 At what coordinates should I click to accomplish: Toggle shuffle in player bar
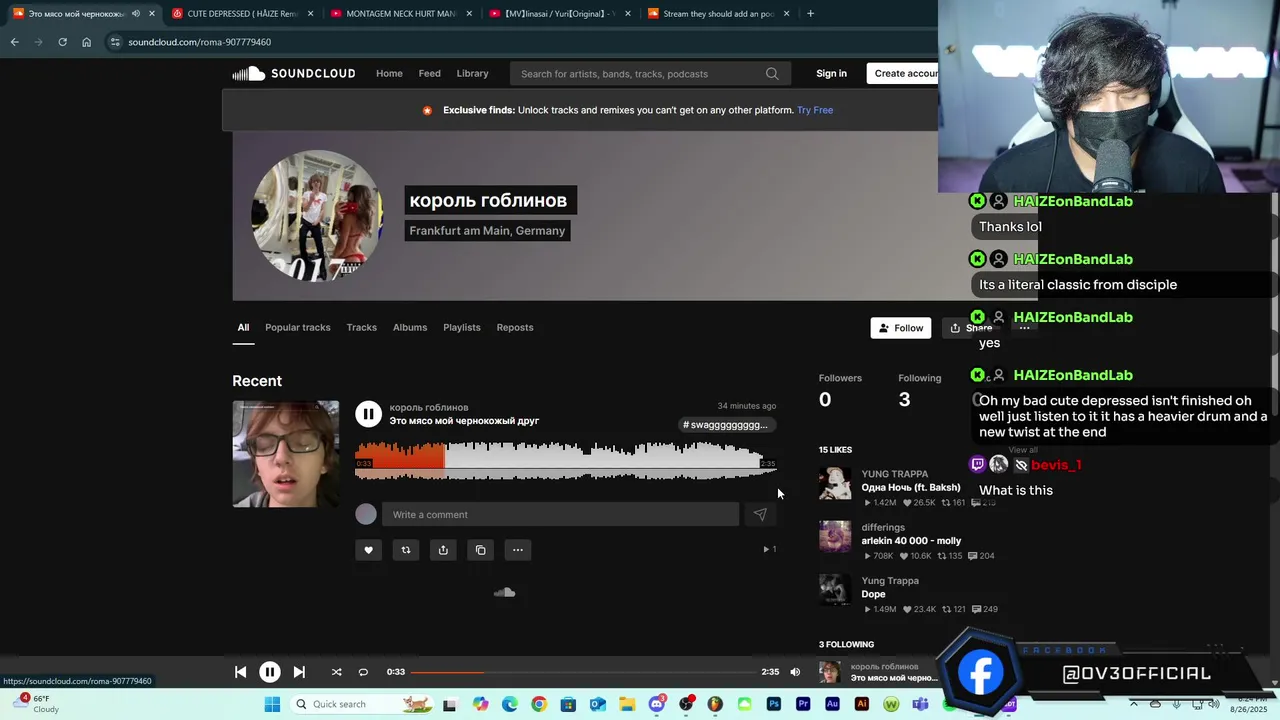click(336, 672)
